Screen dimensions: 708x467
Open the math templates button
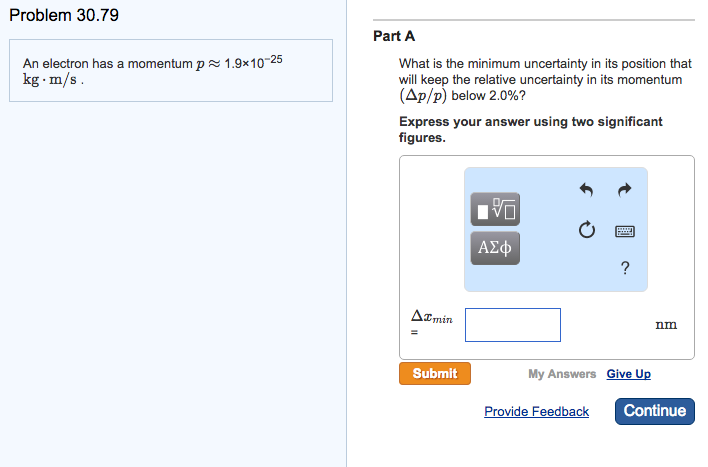point(495,209)
